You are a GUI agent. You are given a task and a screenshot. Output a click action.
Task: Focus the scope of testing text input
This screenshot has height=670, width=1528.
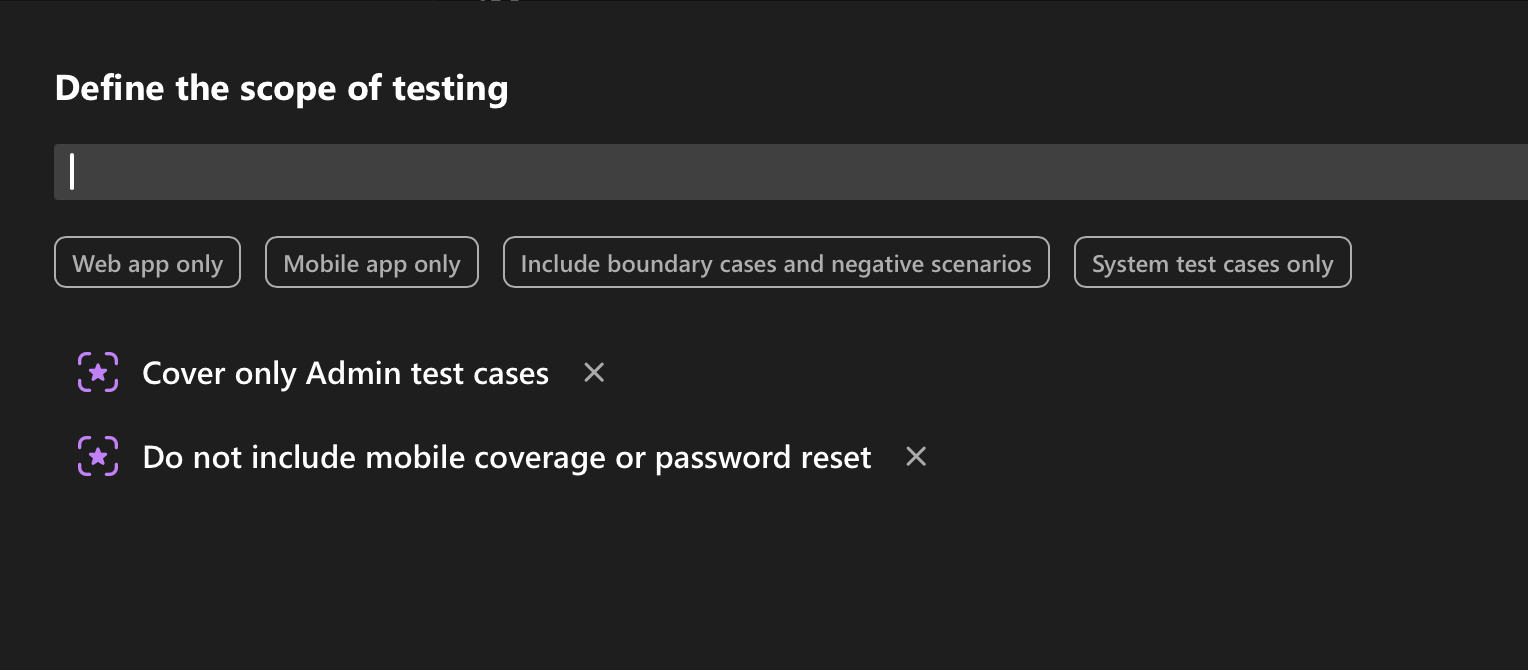coord(790,172)
